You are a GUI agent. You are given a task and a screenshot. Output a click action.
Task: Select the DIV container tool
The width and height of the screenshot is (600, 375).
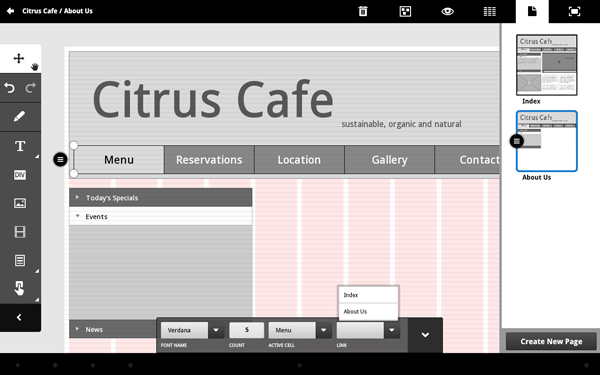pyautogui.click(x=20, y=175)
